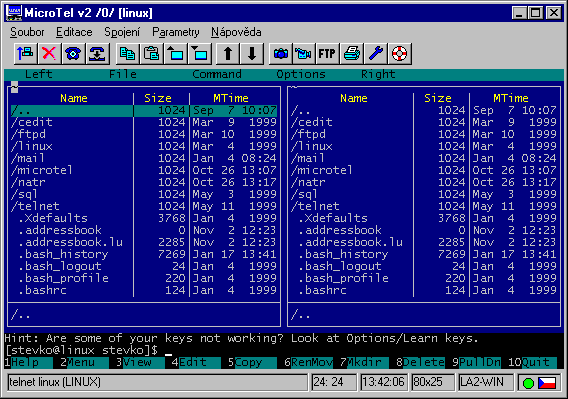Screen dimensions: 568x399
Task: Click the 9PullDn function key label
Action: pyautogui.click(x=476, y=362)
